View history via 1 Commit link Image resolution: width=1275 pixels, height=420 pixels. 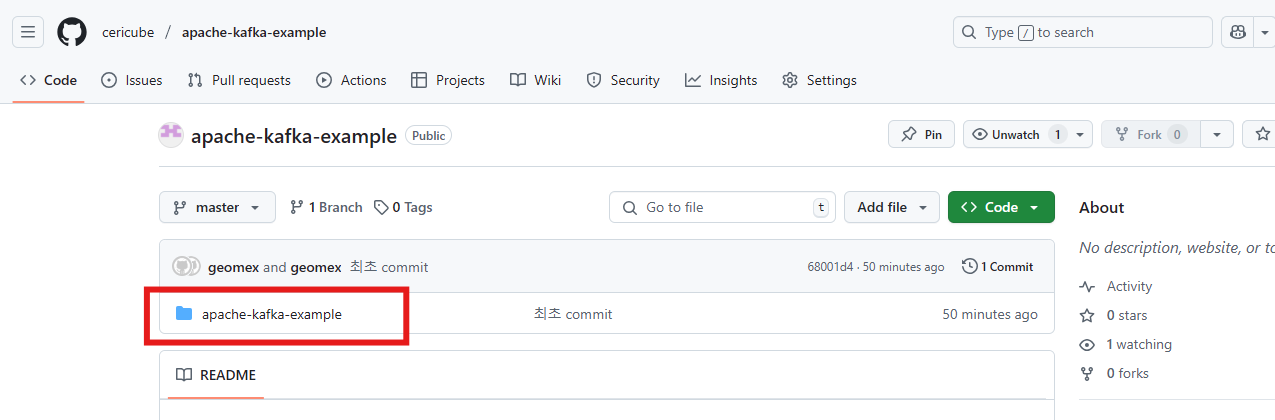tap(997, 266)
